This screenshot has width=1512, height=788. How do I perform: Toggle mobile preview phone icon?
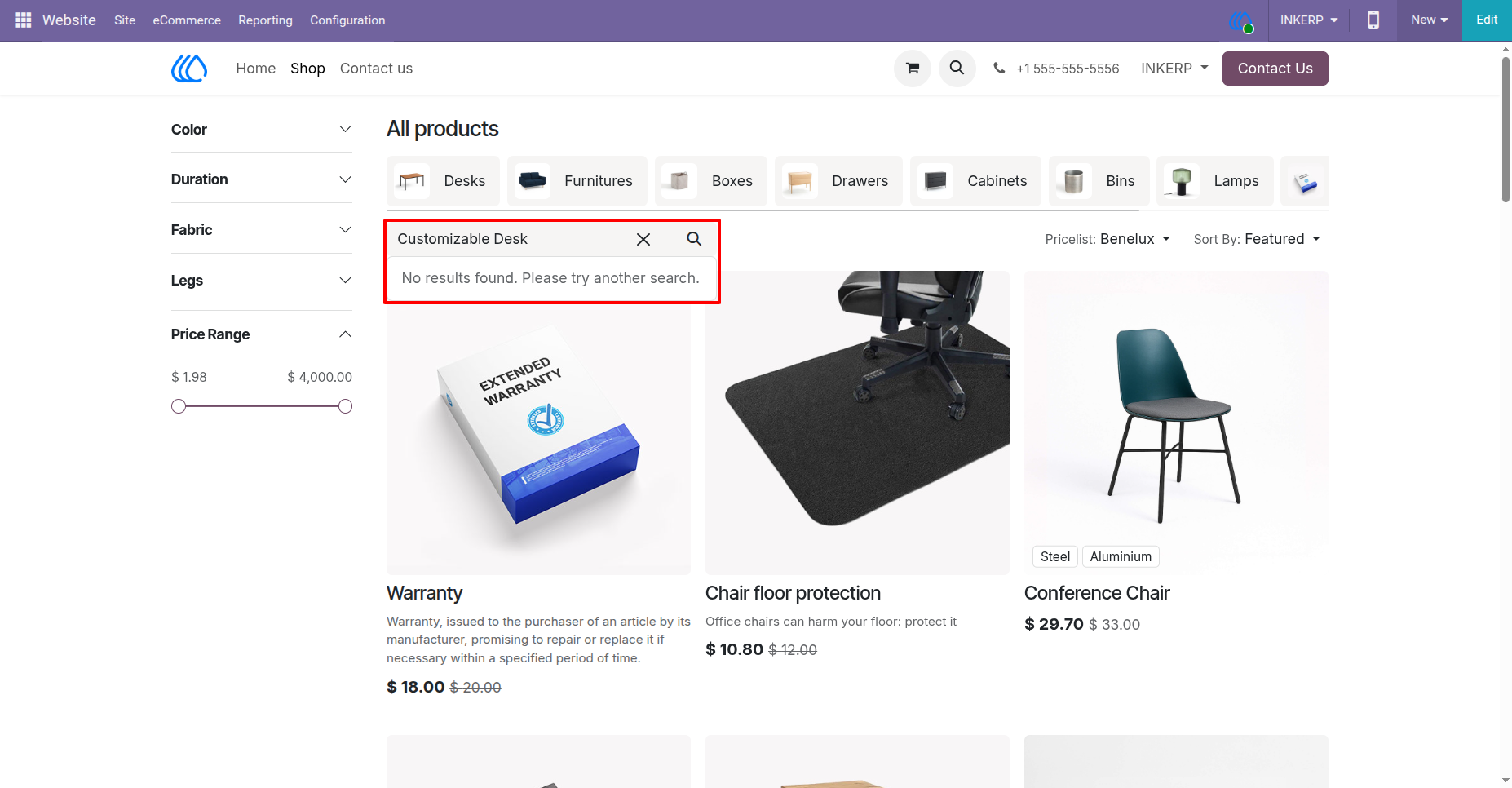click(1373, 20)
